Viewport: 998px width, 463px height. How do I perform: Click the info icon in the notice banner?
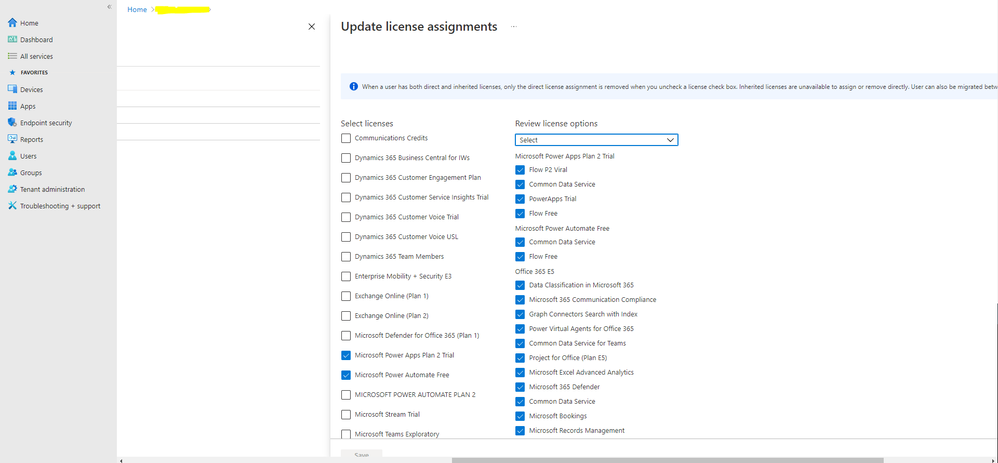pos(354,86)
